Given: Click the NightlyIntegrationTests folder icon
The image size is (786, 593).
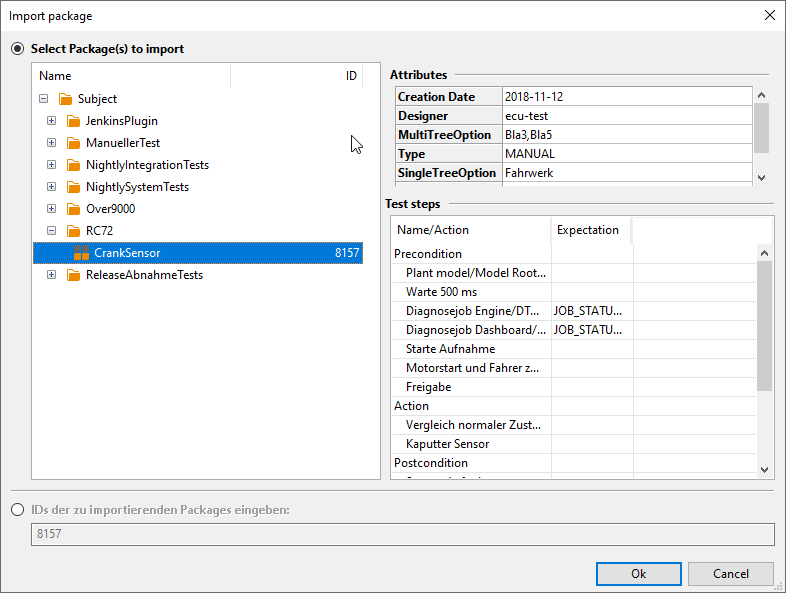Looking at the screenshot, I should coord(73,165).
